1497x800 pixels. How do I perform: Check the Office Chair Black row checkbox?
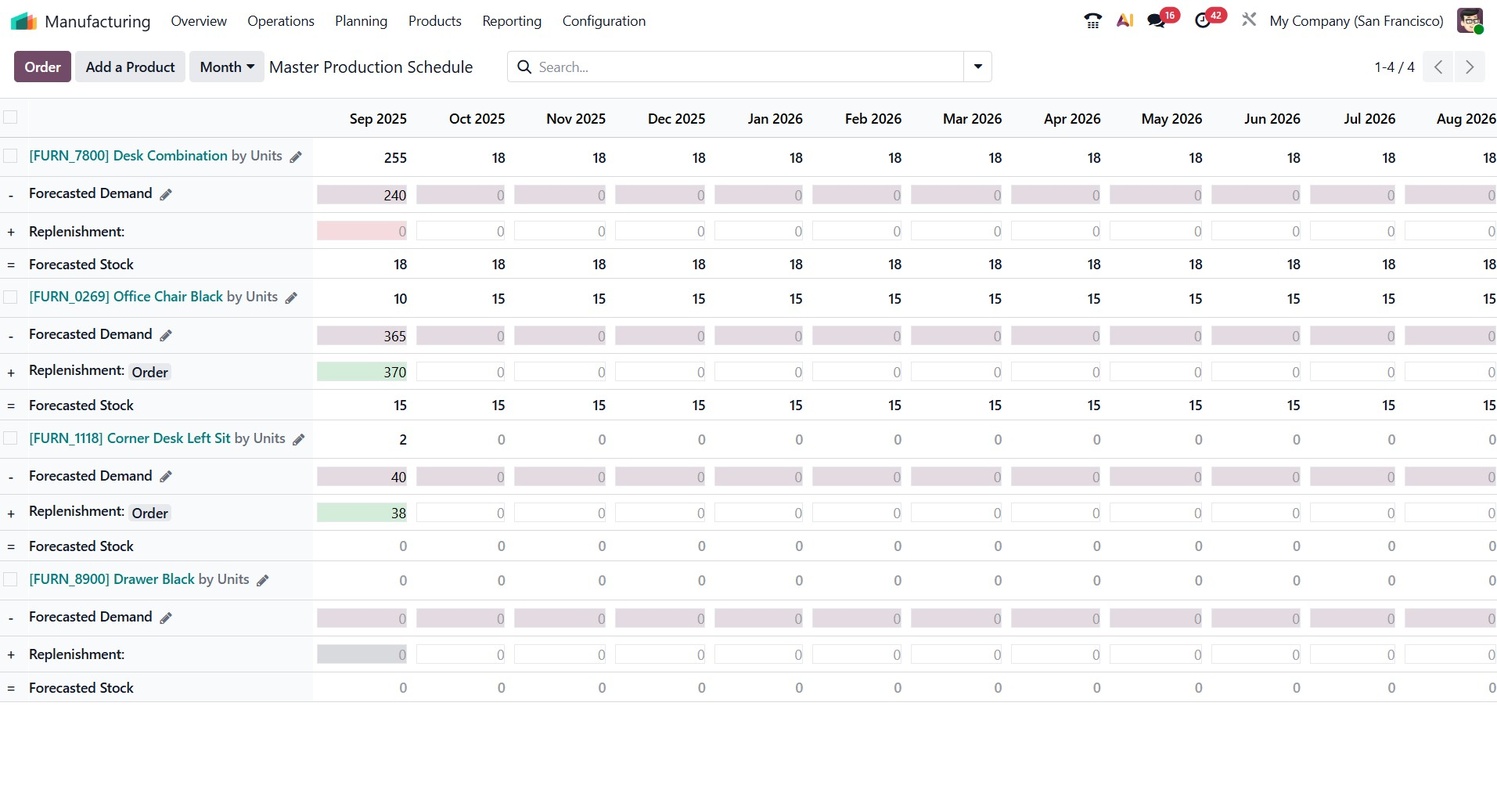(10, 297)
